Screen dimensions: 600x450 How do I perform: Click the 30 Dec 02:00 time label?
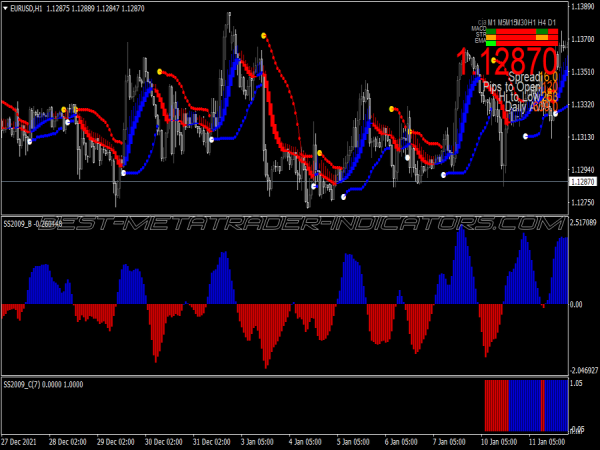[163, 442]
